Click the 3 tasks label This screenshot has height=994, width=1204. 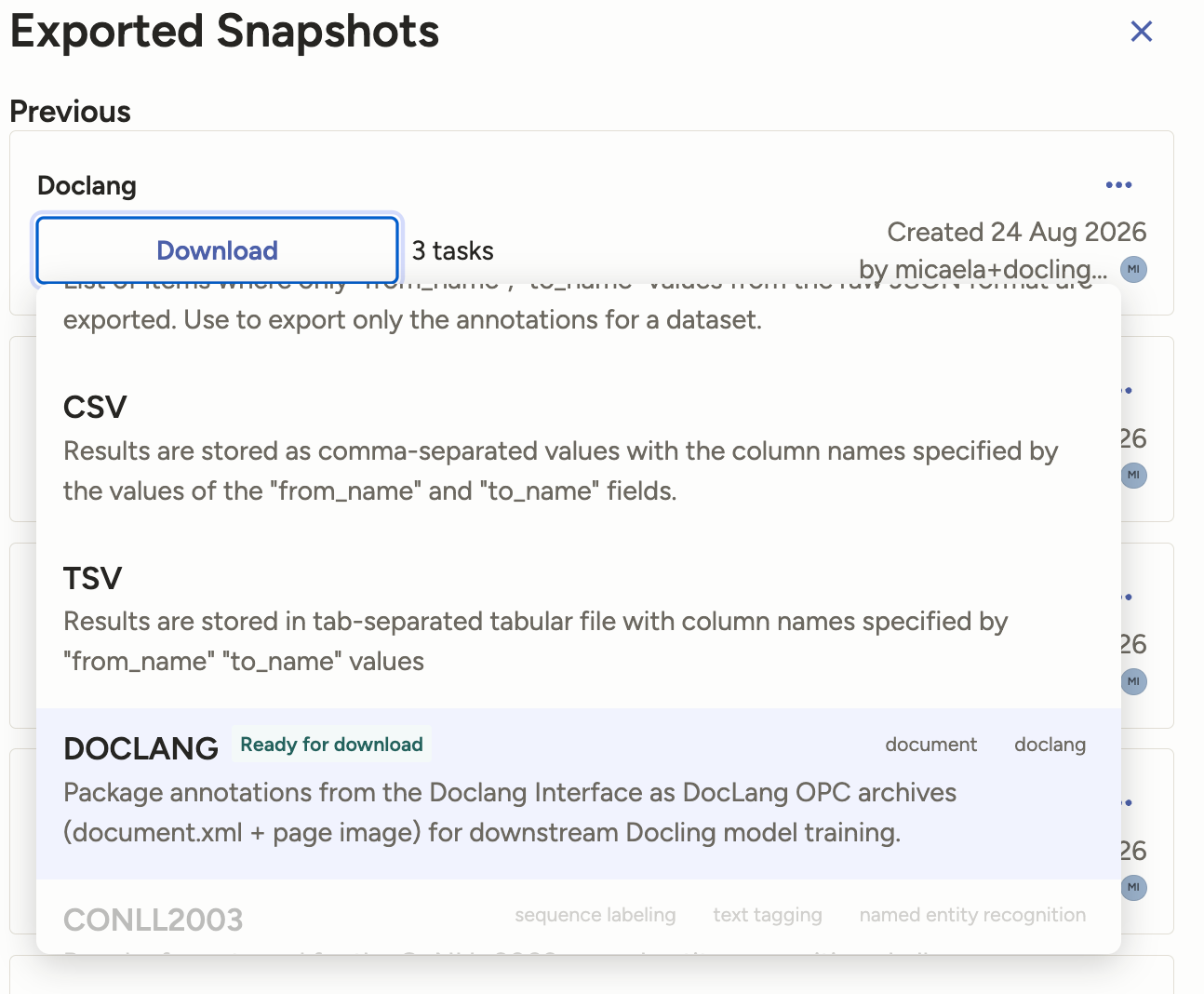[x=452, y=251]
